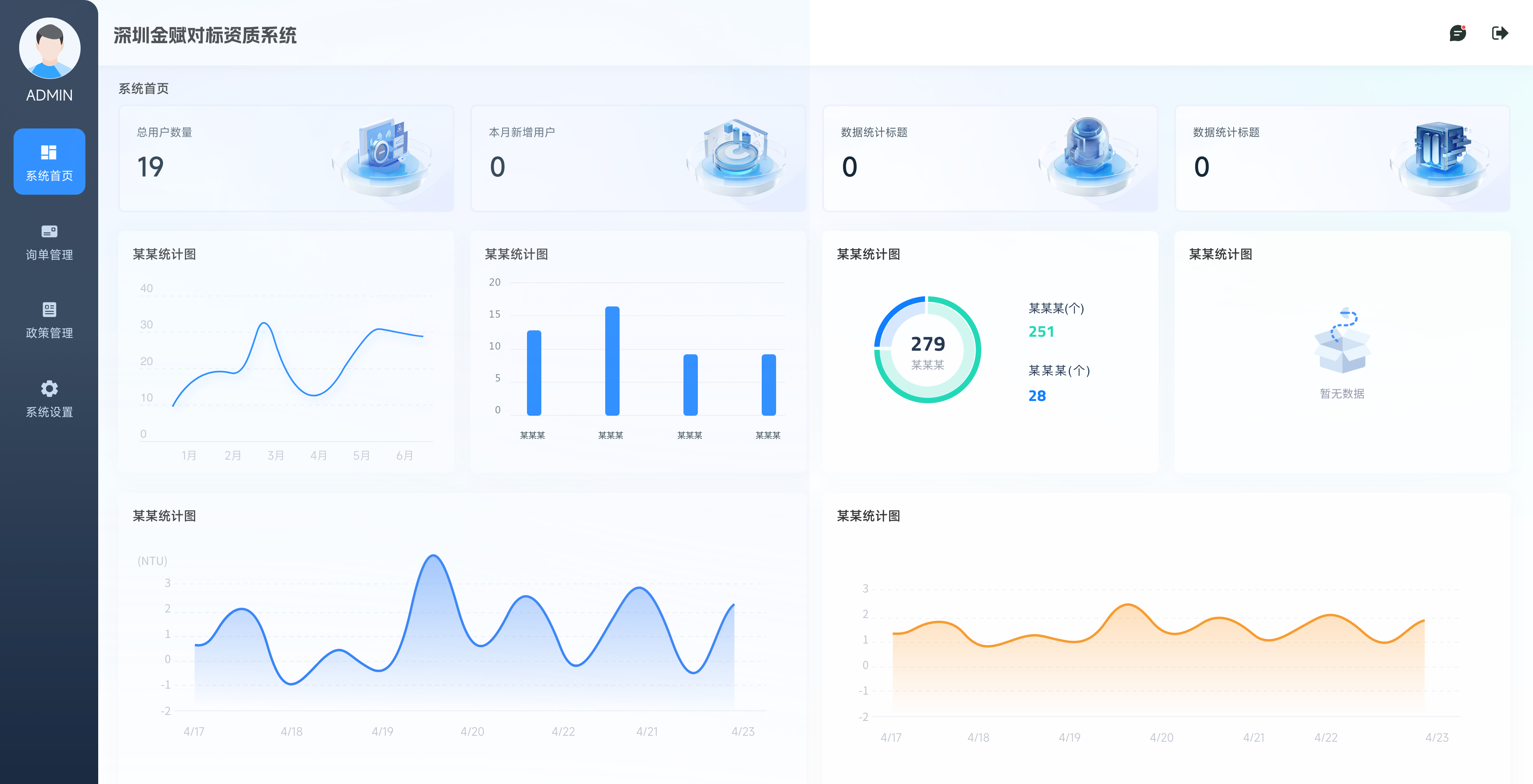The height and width of the screenshot is (784, 1533).
Task: Click the ADMIN username label
Action: [x=50, y=95]
